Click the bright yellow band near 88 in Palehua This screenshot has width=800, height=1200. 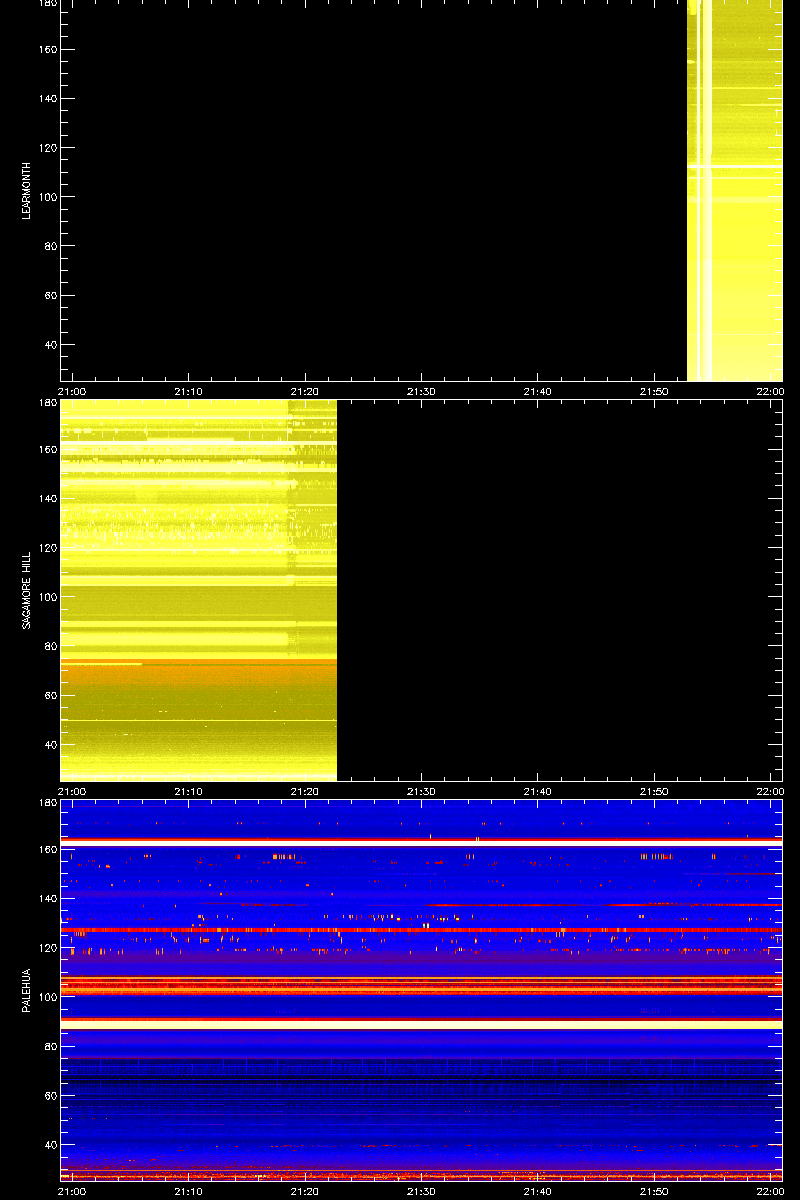tap(421, 1024)
